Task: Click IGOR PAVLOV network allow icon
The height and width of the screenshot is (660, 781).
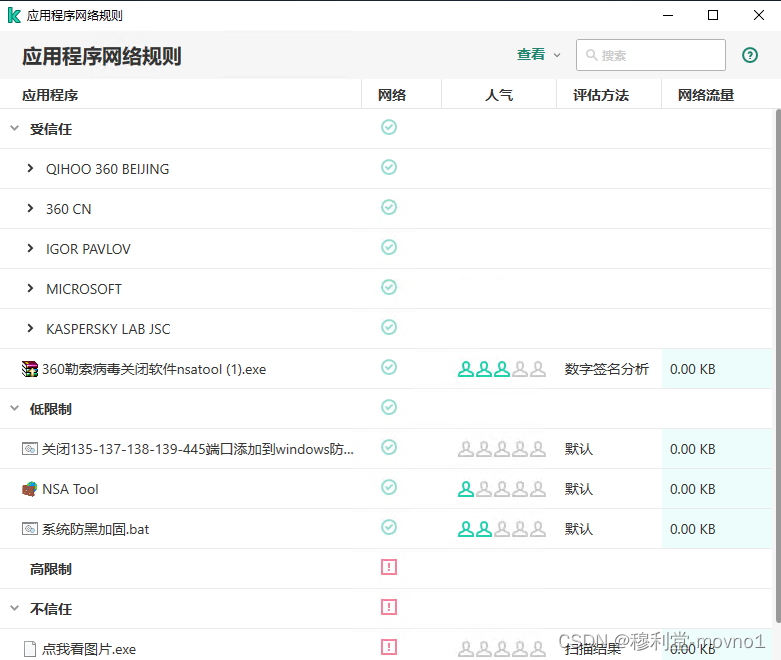Action: pyautogui.click(x=389, y=247)
